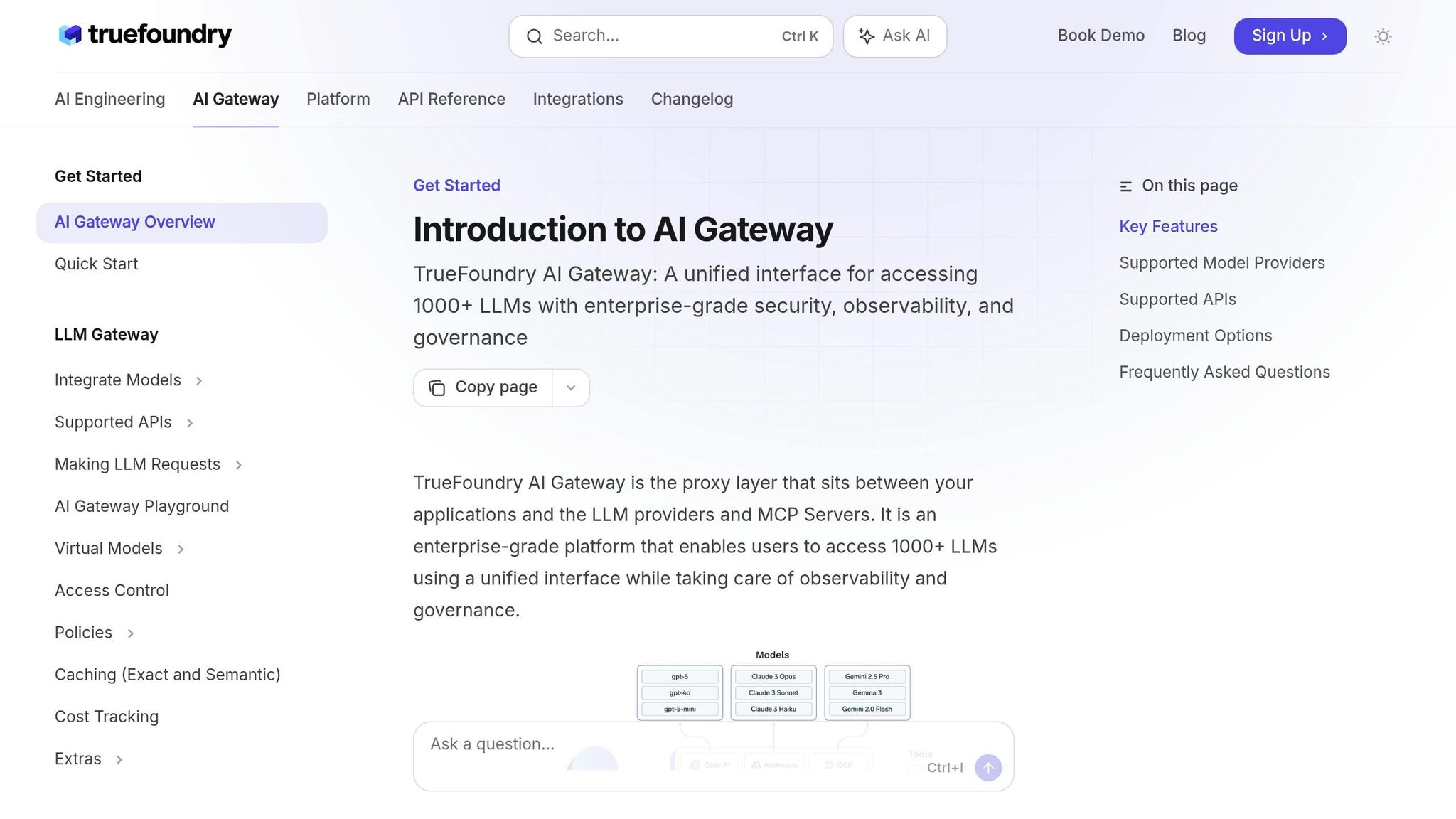Open Access Control page
1456x819 pixels.
[112, 590]
